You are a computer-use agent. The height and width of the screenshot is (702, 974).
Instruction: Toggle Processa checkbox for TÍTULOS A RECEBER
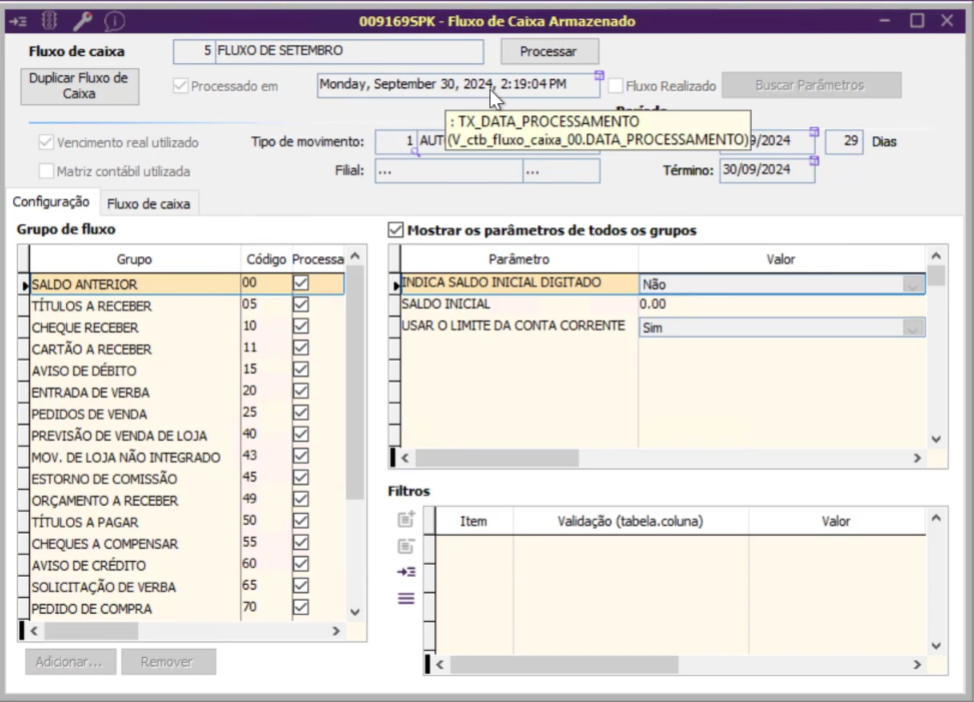(x=301, y=304)
